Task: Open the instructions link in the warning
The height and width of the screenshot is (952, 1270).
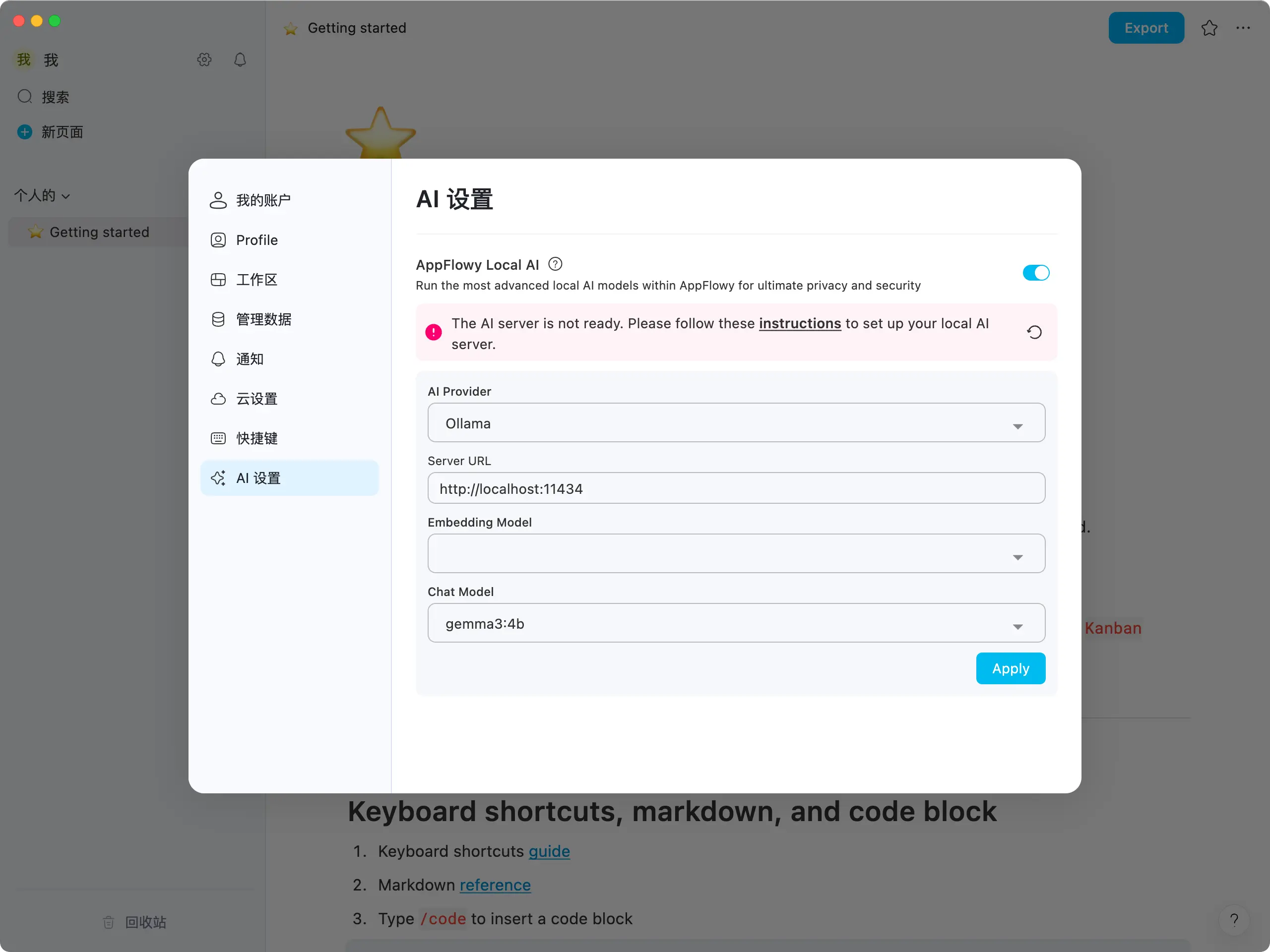Action: (799, 324)
